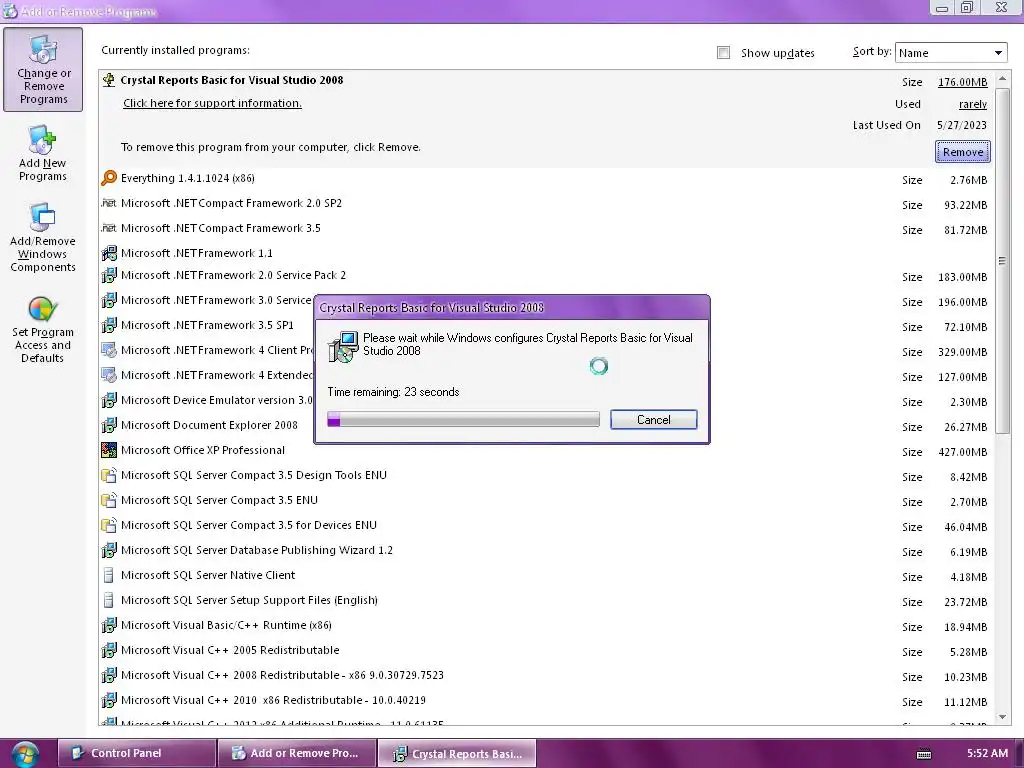Click the SQL Server Native Client icon
The image size is (1024, 768).
point(109,575)
